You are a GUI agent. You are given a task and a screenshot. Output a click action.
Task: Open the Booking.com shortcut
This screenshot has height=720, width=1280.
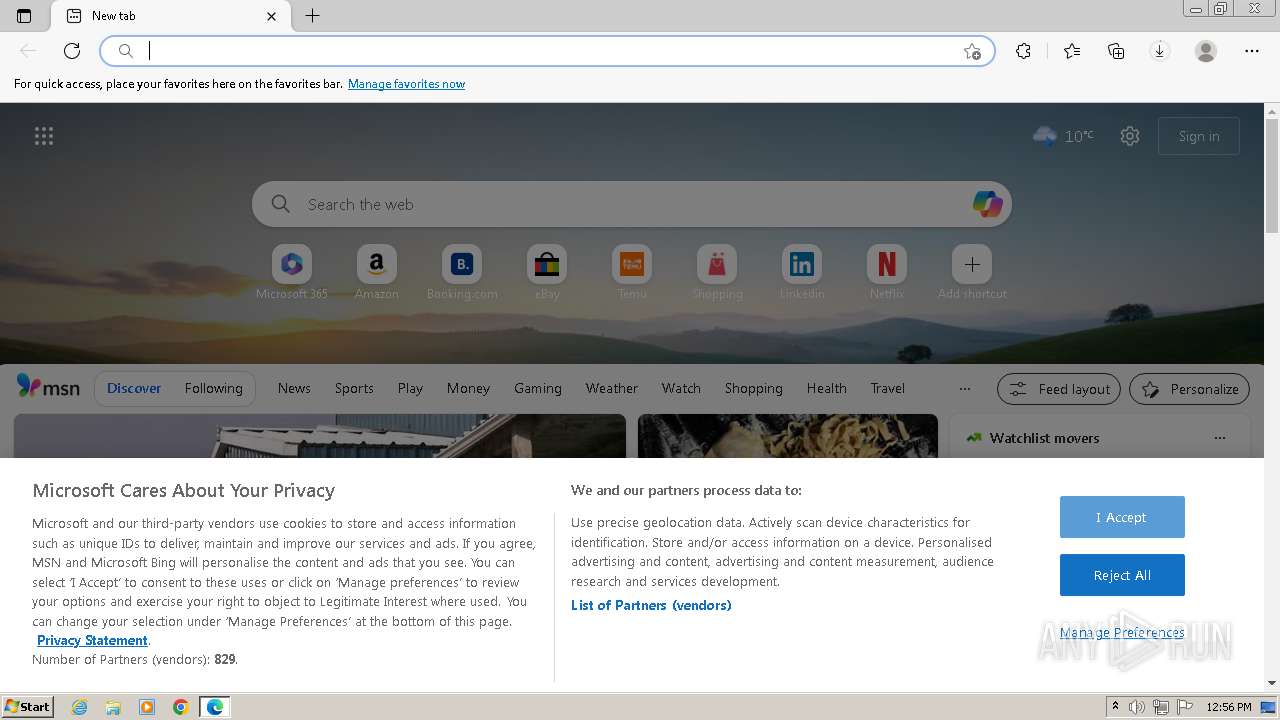[x=462, y=272]
